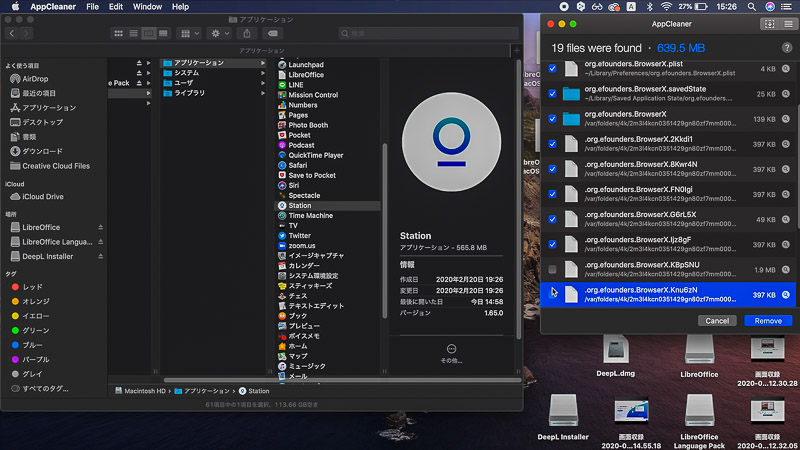Screen dimensions: 800x450
Task: Click Finder search field
Action: coord(429,33)
